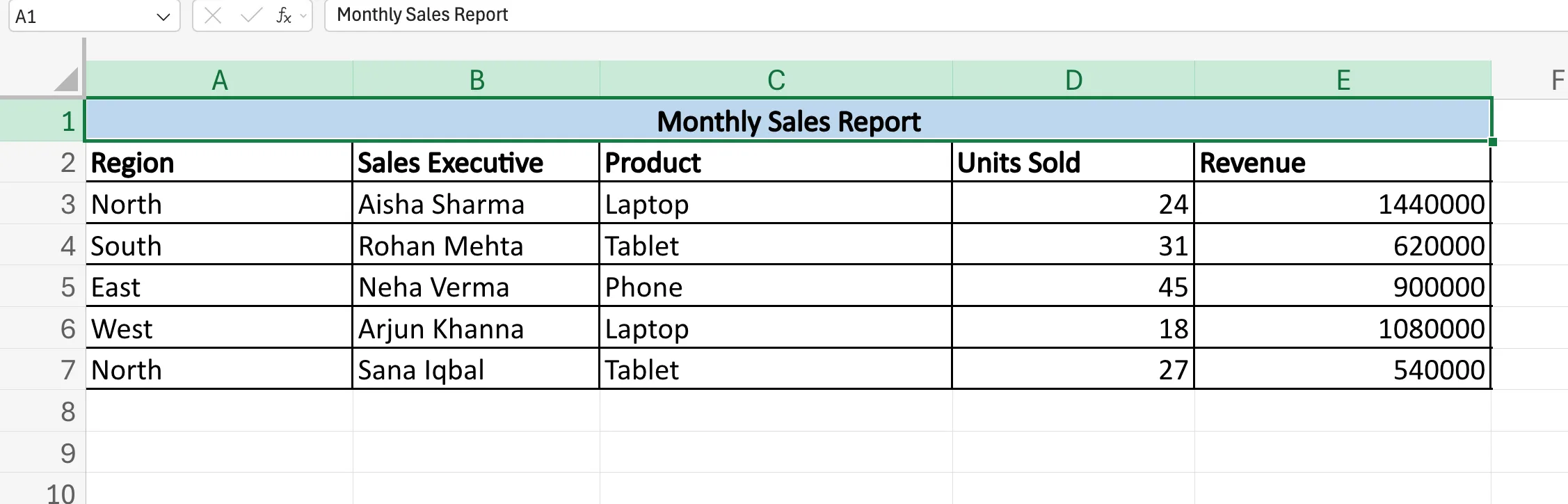Select the Revenue cell with 1440000

pyautogui.click(x=1343, y=204)
